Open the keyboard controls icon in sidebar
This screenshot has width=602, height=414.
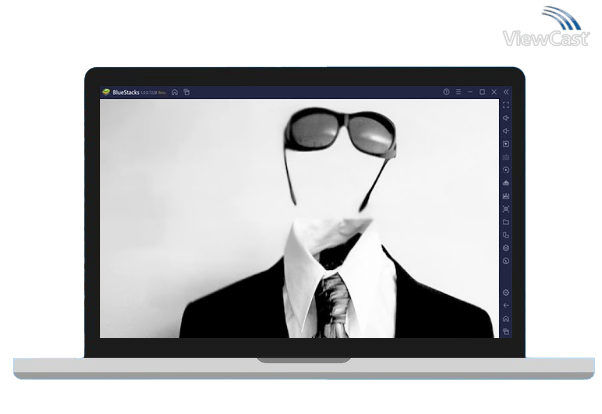[x=506, y=157]
